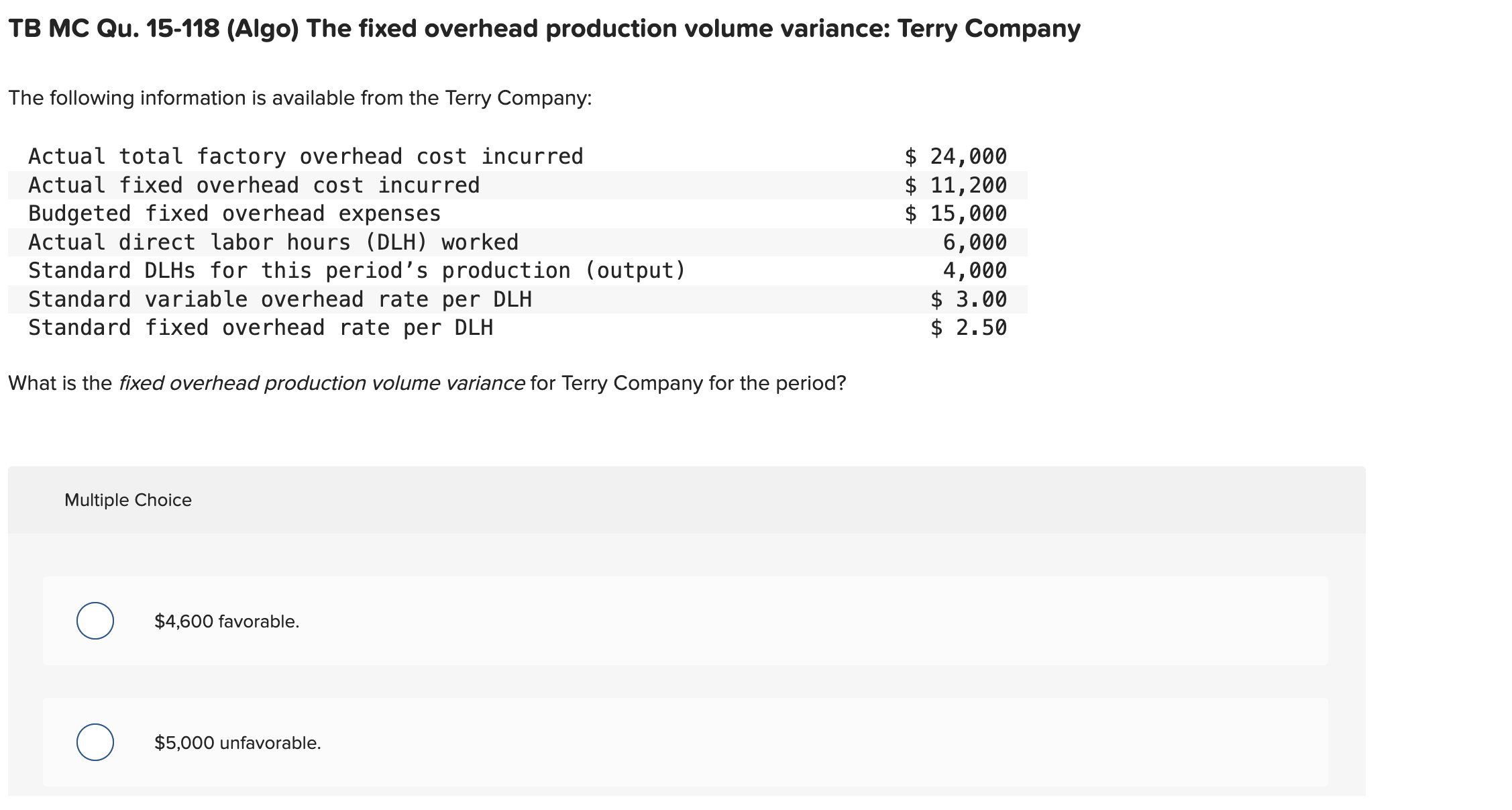Click the Actual total factory overhead row
Image resolution: width=1512 pixels, height=810 pixels.
coord(305,156)
